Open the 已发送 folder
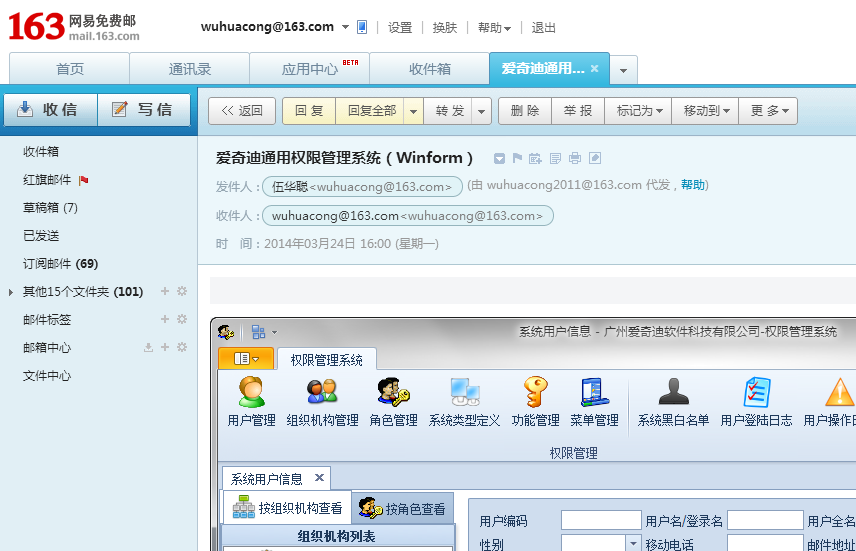The width and height of the screenshot is (856, 551). (x=41, y=235)
